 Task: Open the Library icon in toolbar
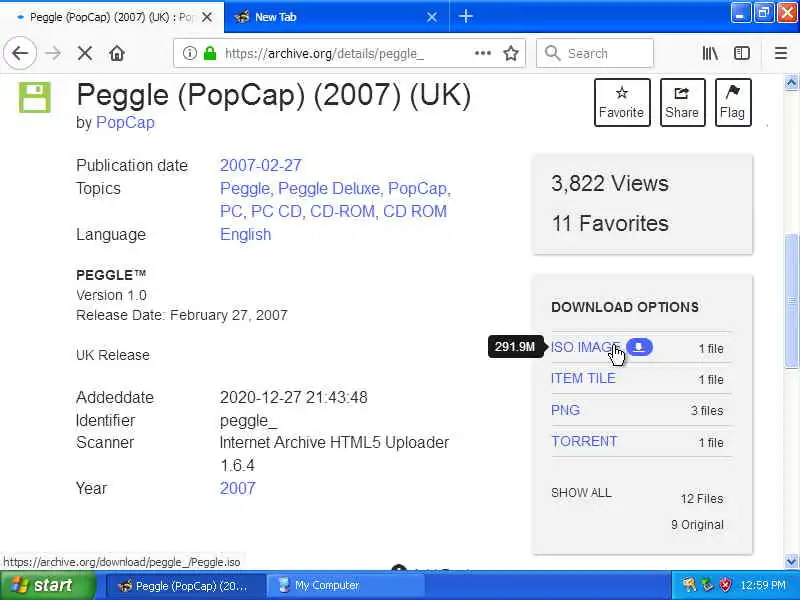[x=710, y=53]
